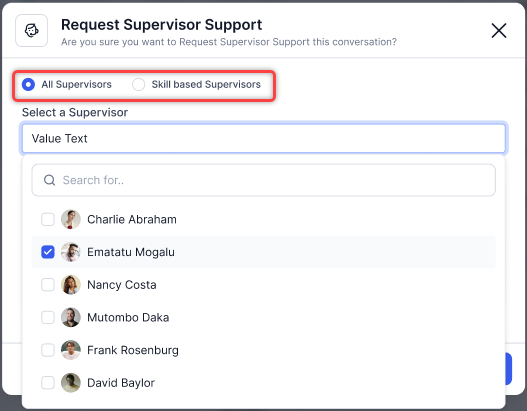Click the partially hidden blue button
527x411 pixels.
(509, 369)
